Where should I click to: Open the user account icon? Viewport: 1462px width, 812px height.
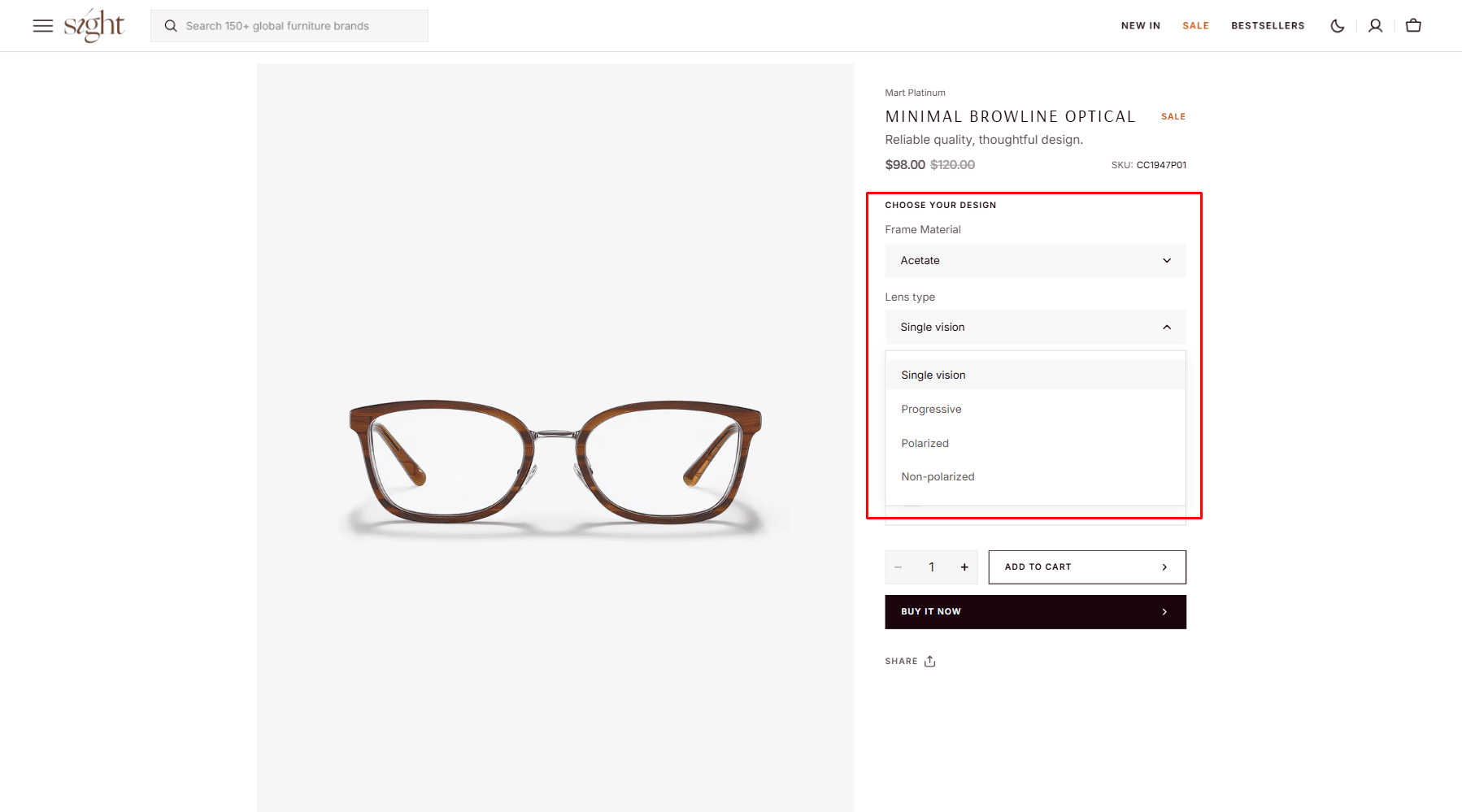1375,26
